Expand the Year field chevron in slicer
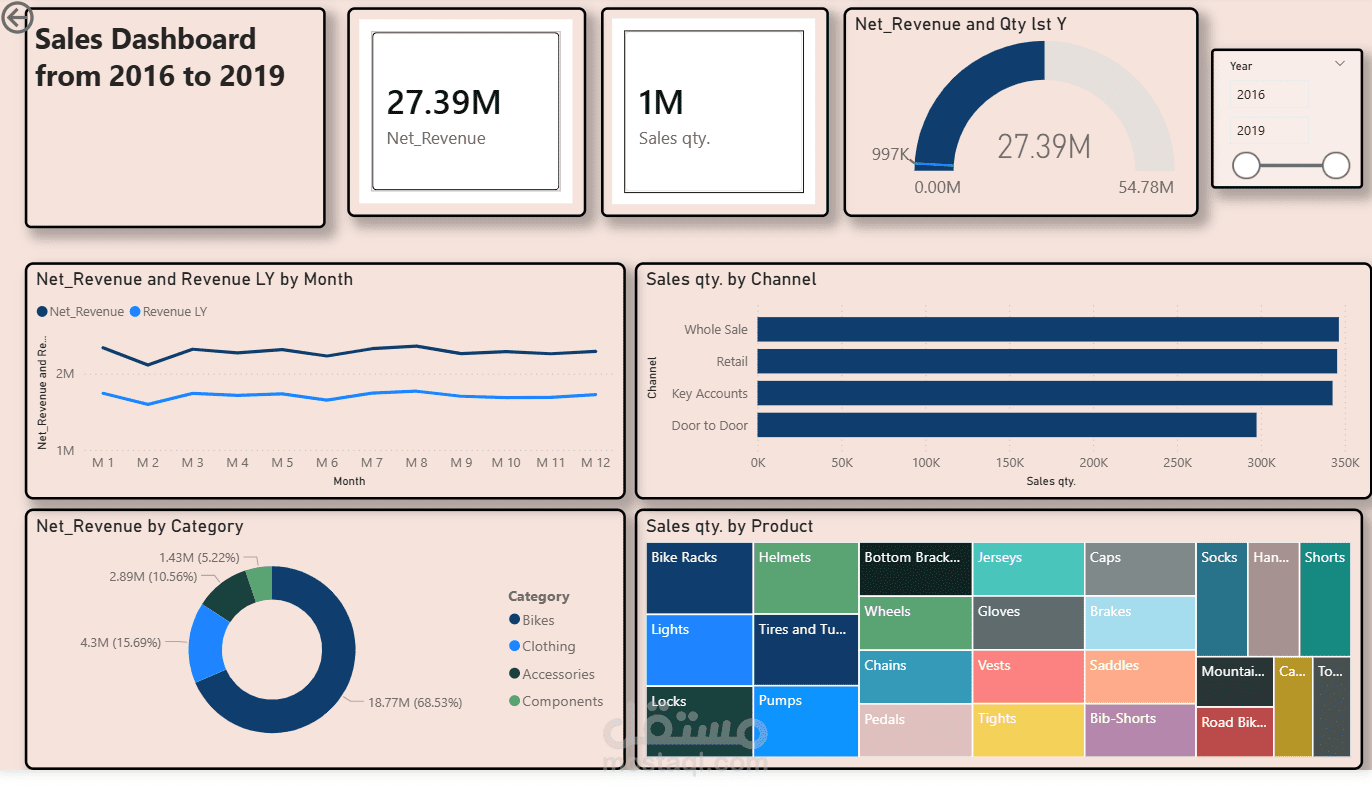 (x=1340, y=63)
